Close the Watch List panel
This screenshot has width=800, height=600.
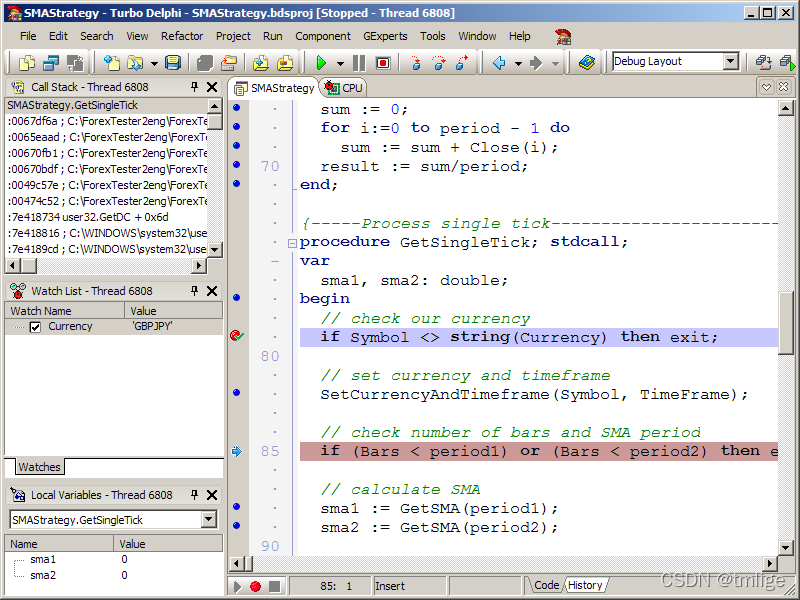(x=212, y=291)
